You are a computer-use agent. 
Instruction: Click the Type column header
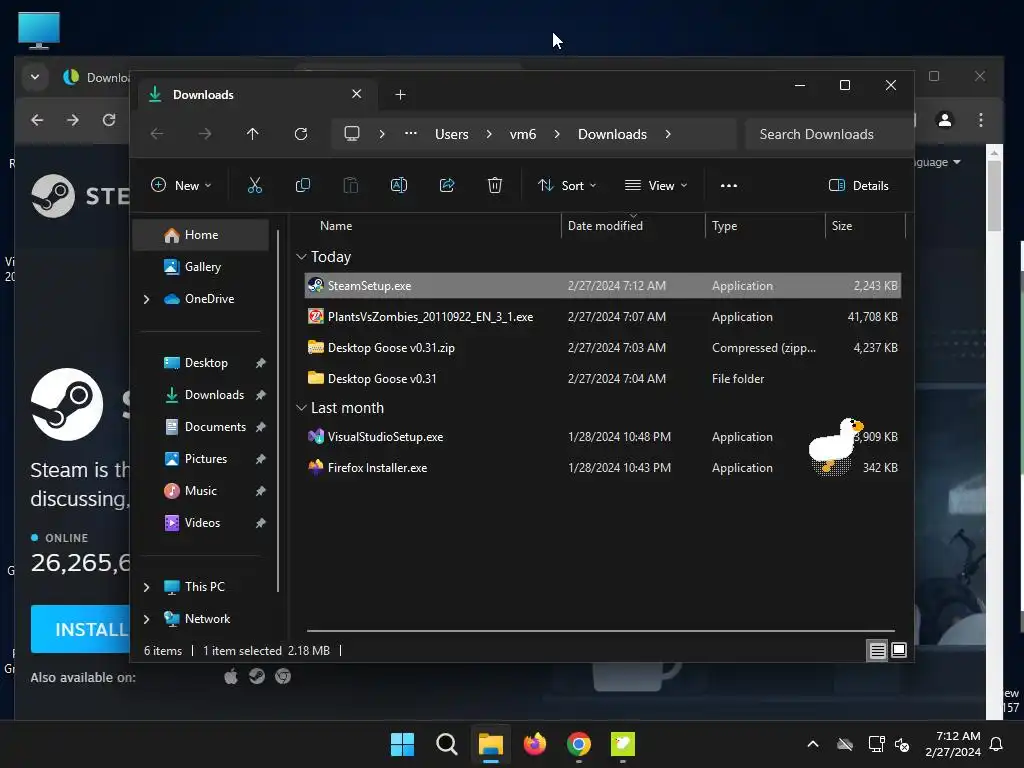click(765, 225)
